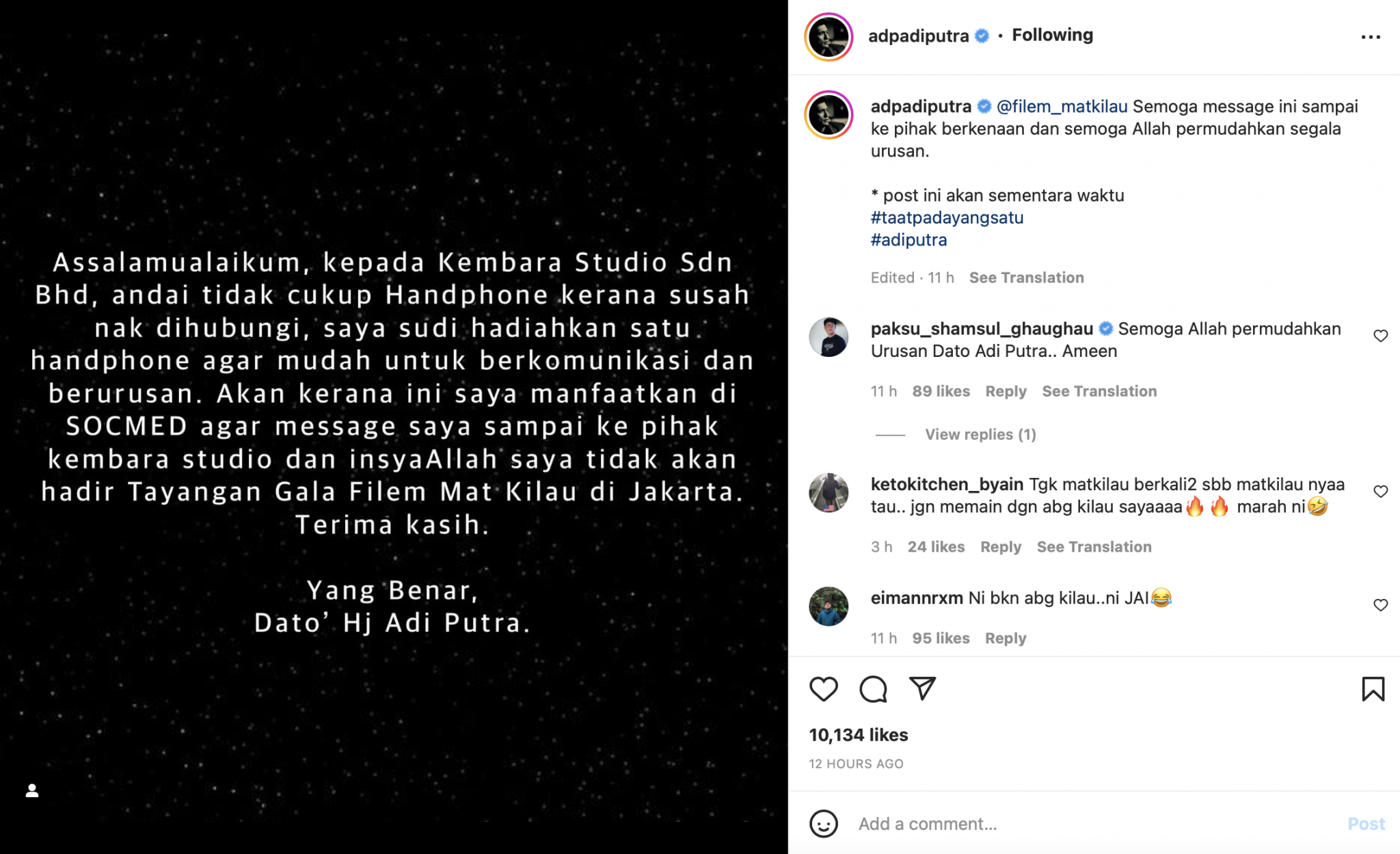The height and width of the screenshot is (854, 1400).
Task: Share post via paper plane icon
Action: (x=922, y=688)
